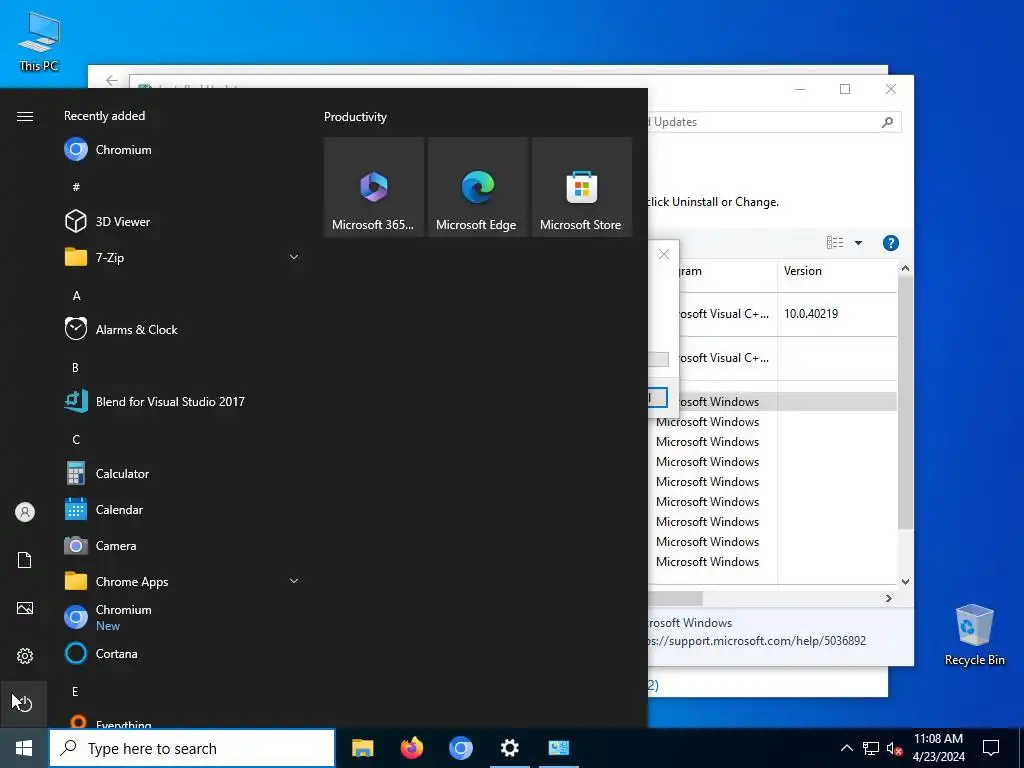Launch the Camera app
The width and height of the screenshot is (1024, 768).
(182, 545)
